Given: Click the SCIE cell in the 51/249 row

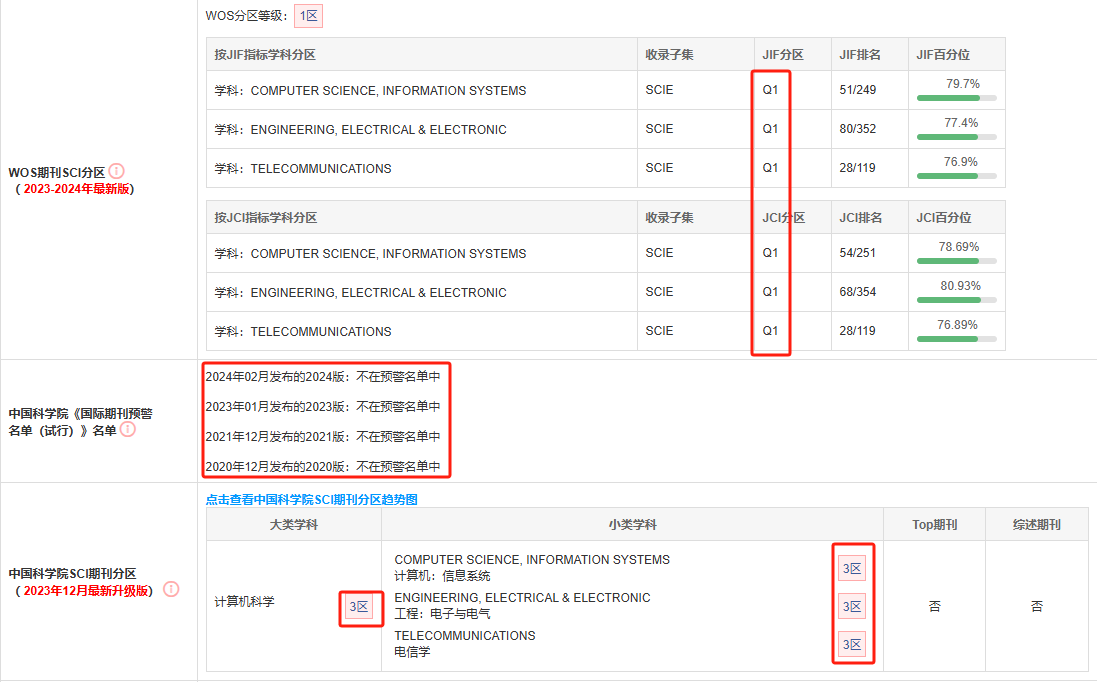Looking at the screenshot, I should click(695, 90).
